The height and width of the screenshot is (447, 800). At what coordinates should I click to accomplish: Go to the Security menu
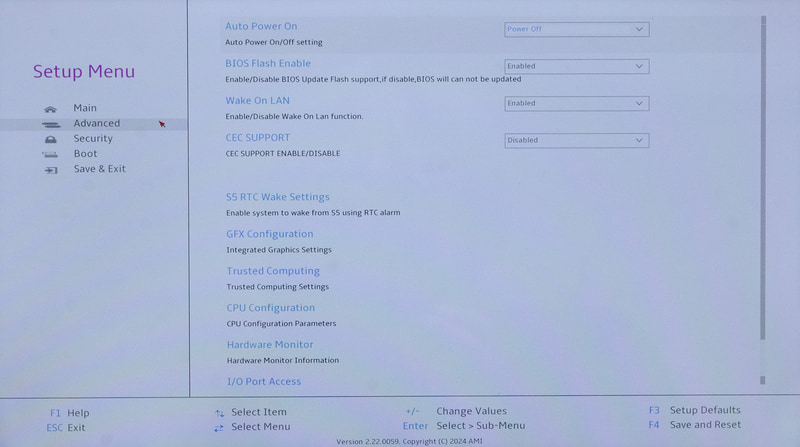pyautogui.click(x=93, y=138)
